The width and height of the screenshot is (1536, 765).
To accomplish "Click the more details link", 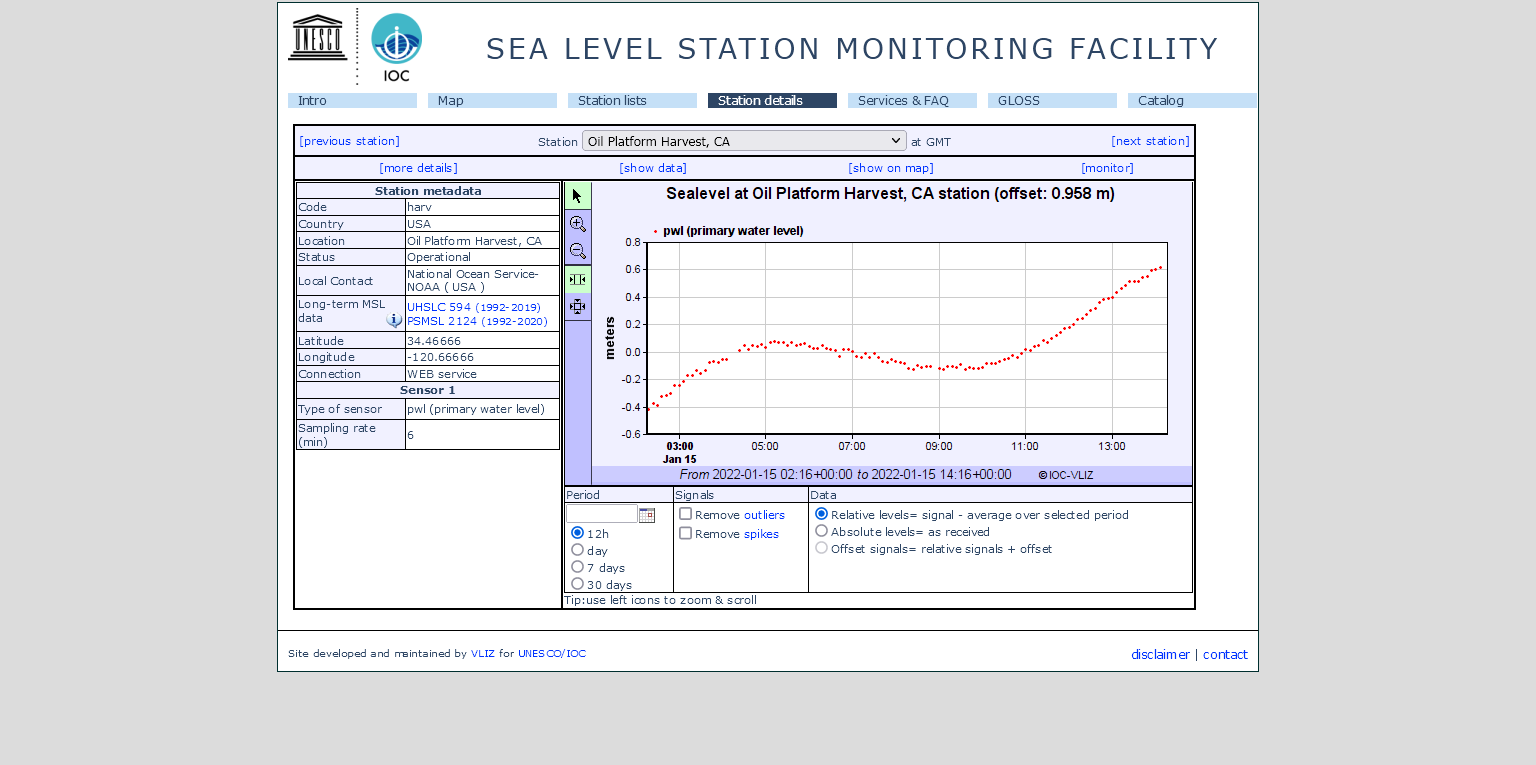I will (x=418, y=168).
